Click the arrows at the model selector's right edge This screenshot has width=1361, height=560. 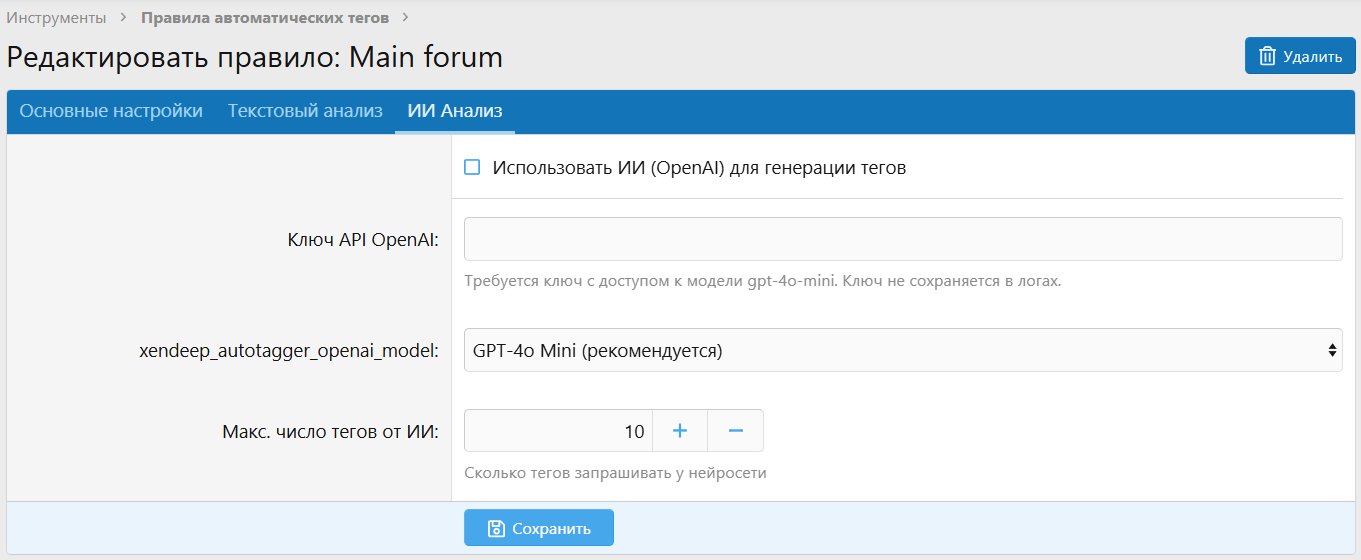tap(1331, 350)
